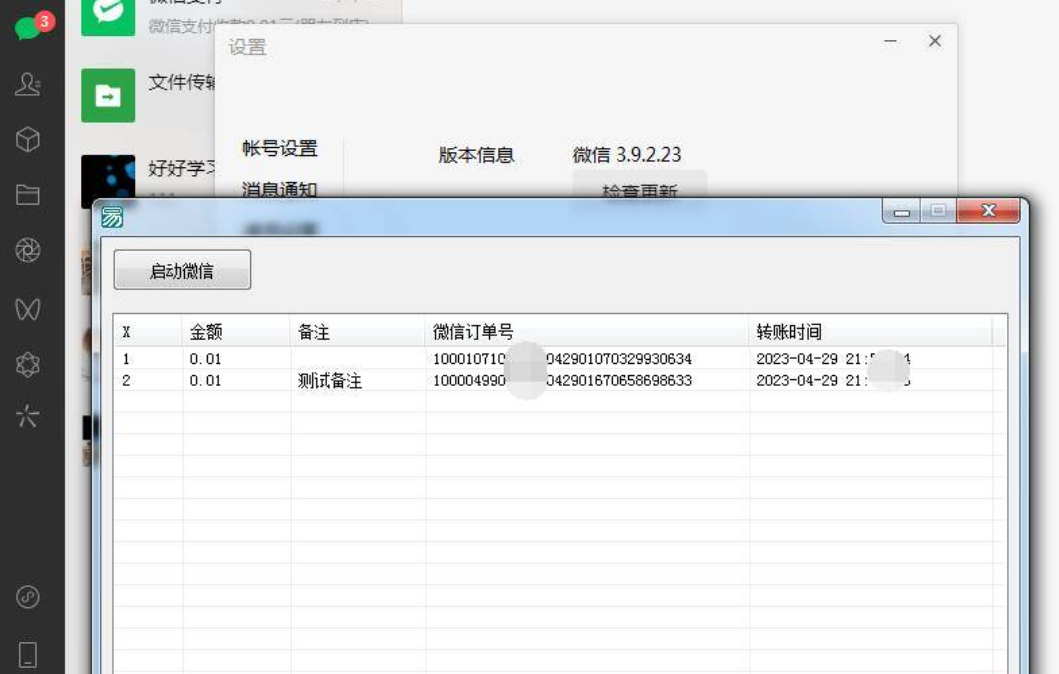Click the 版本信息 label in Settings
This screenshot has width=1059, height=674.
476,155
